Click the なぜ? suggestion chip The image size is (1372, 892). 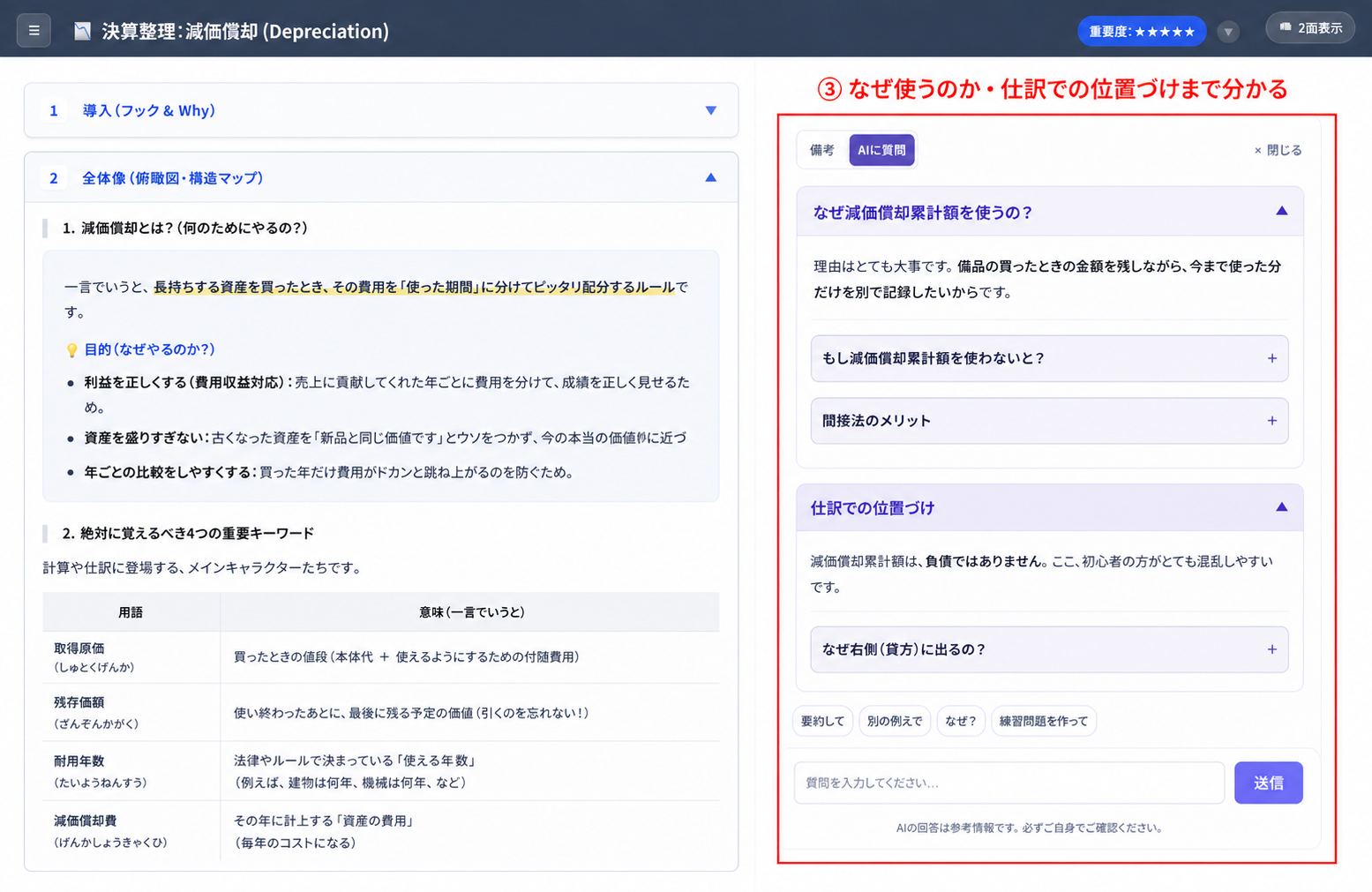(x=960, y=721)
